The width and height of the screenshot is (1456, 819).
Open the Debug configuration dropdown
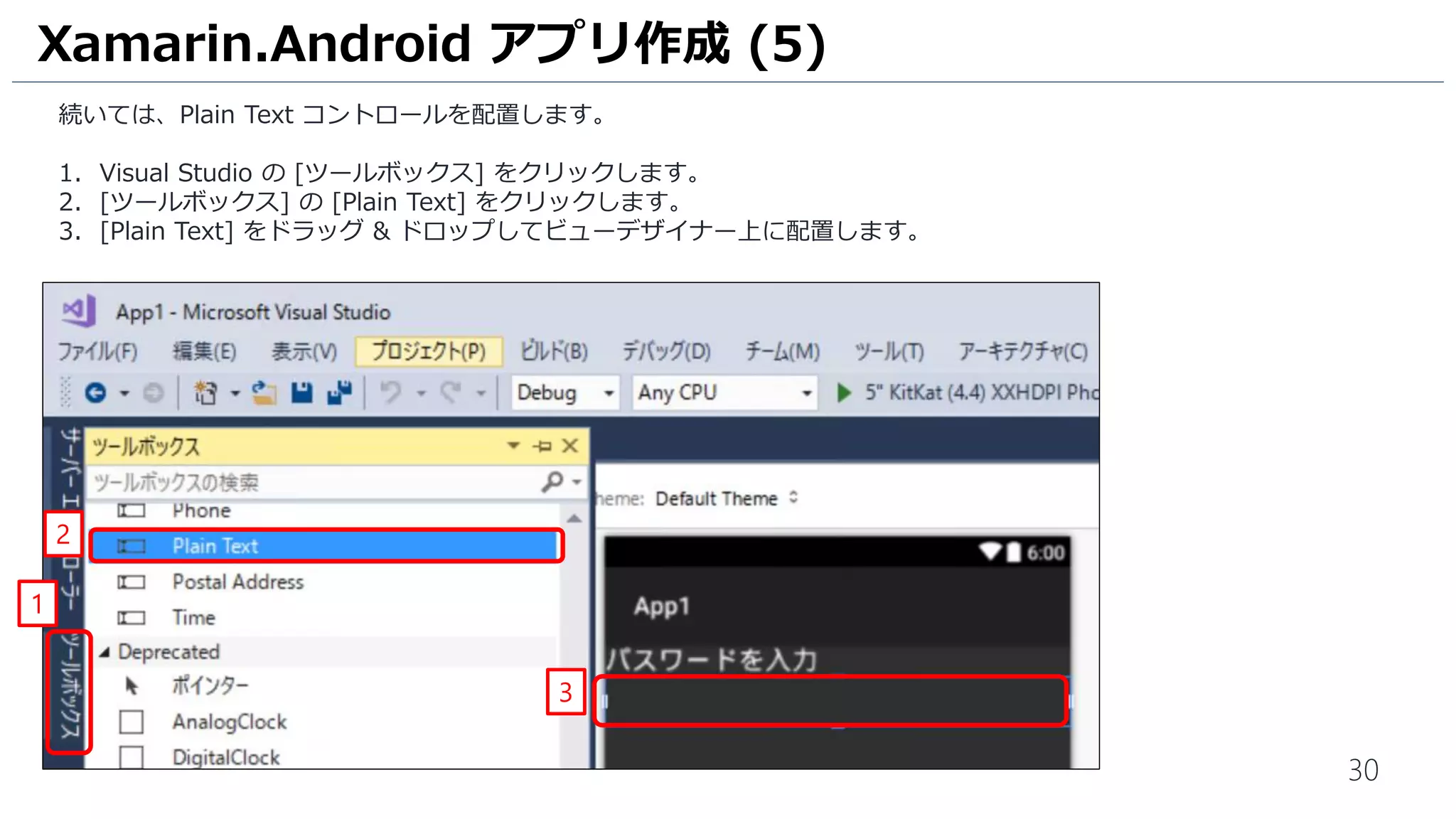(x=565, y=392)
